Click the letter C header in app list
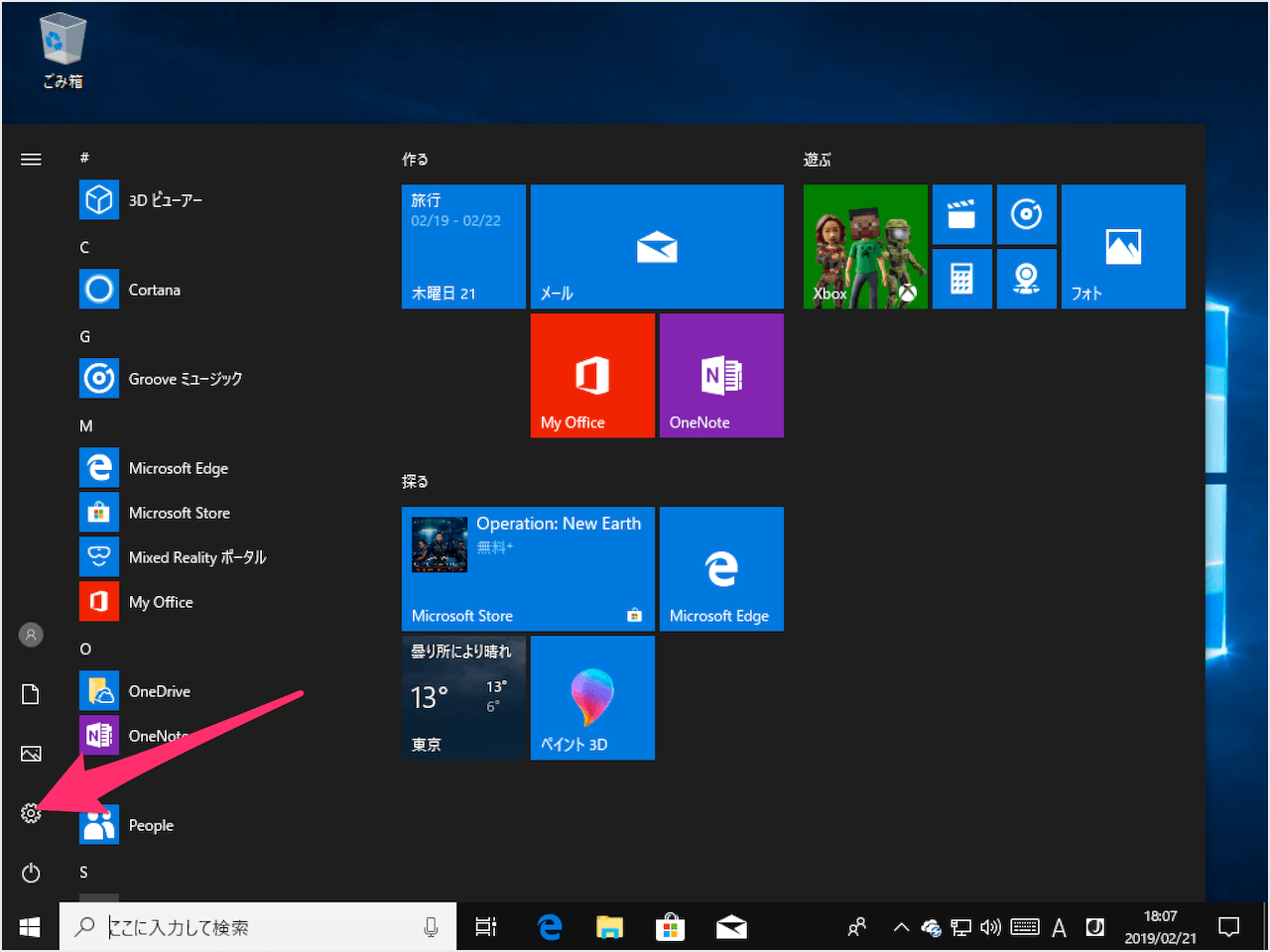 click(x=84, y=247)
